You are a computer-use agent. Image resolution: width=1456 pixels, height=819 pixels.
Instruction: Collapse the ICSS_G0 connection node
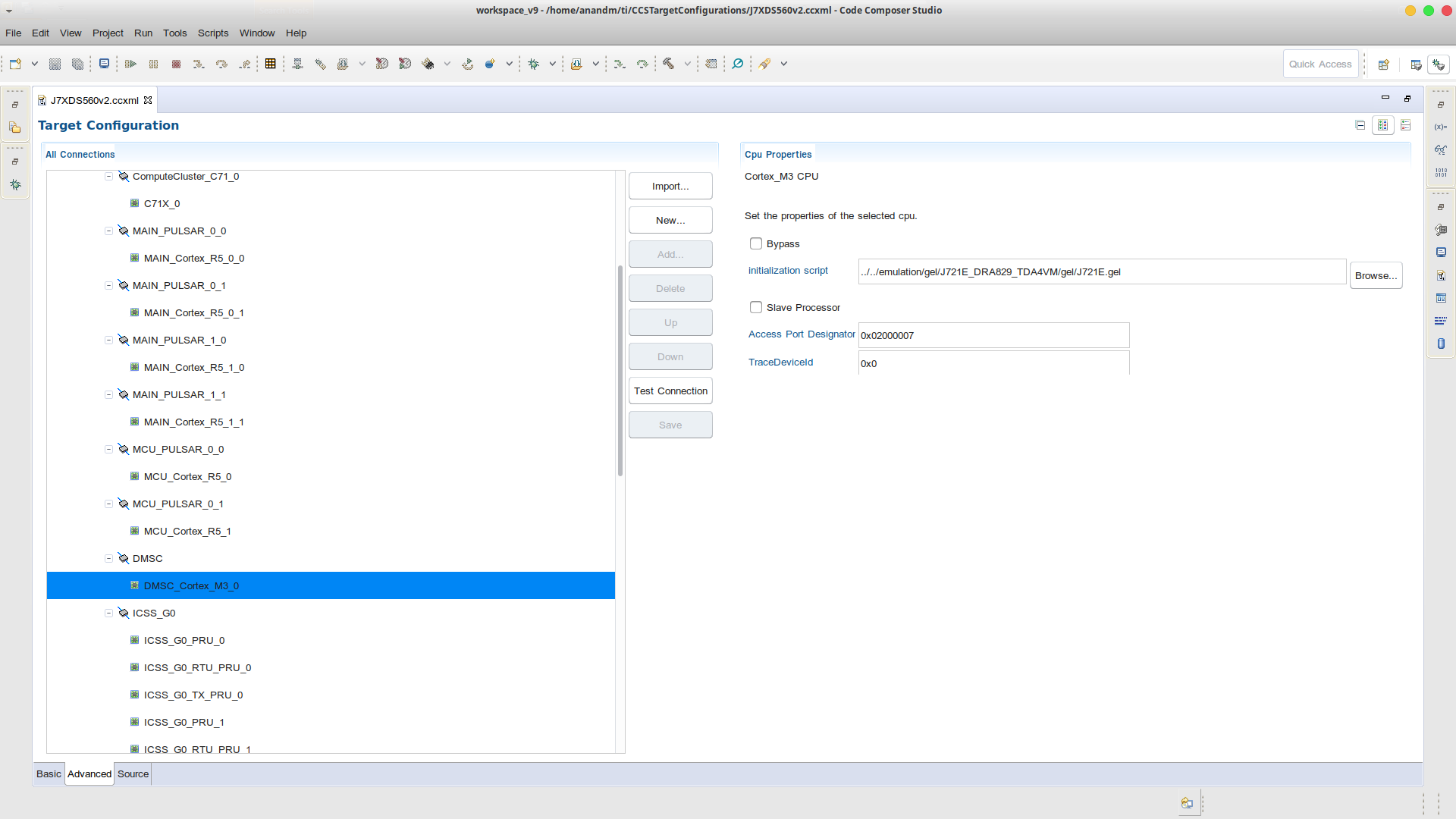click(108, 613)
